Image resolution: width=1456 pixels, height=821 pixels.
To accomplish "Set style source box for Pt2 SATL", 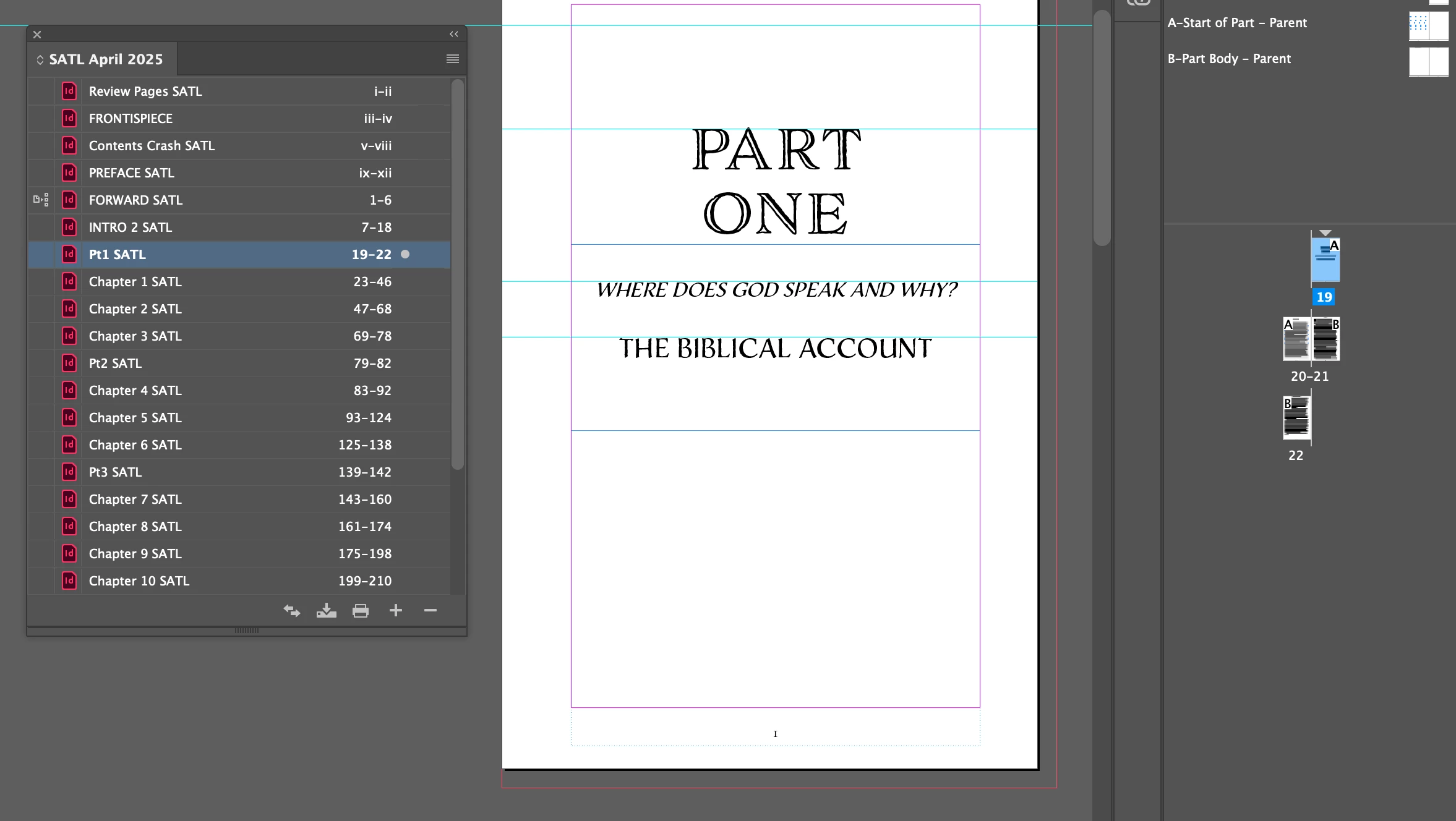I will (41, 364).
